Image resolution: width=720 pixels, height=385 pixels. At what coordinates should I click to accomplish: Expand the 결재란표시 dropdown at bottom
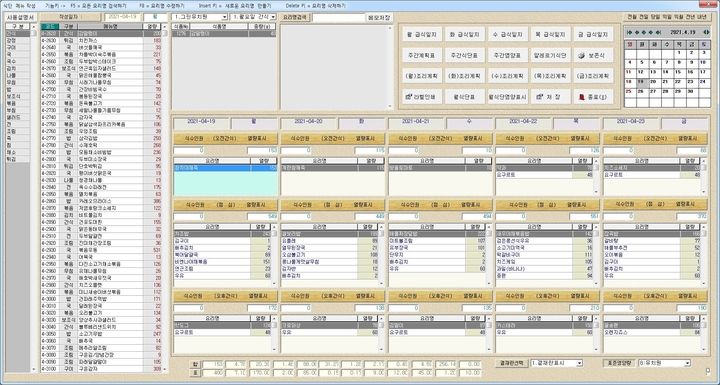point(557,363)
